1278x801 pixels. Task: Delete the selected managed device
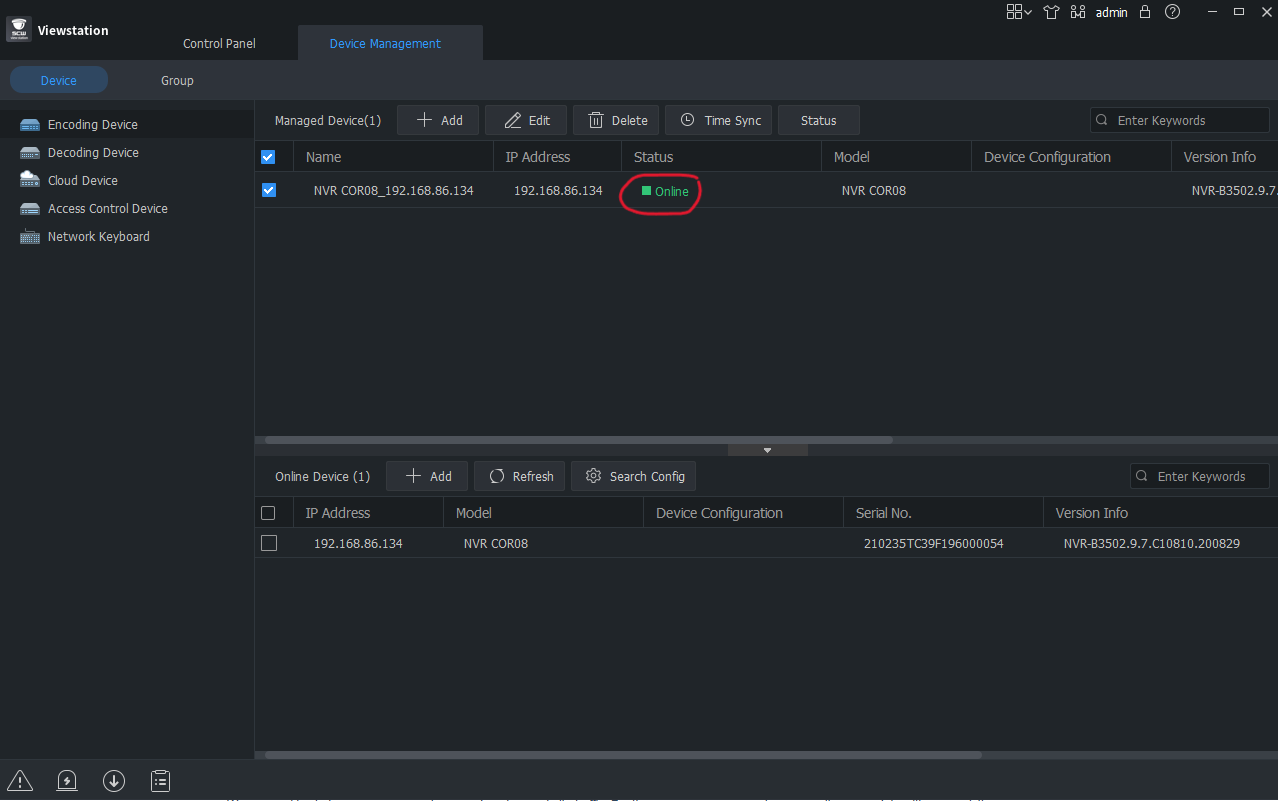coord(616,120)
